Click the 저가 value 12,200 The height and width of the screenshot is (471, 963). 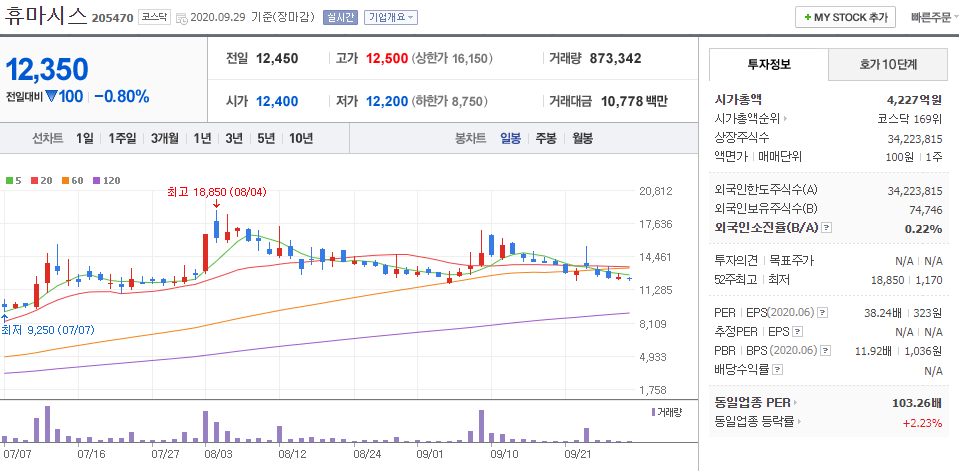[x=387, y=101]
